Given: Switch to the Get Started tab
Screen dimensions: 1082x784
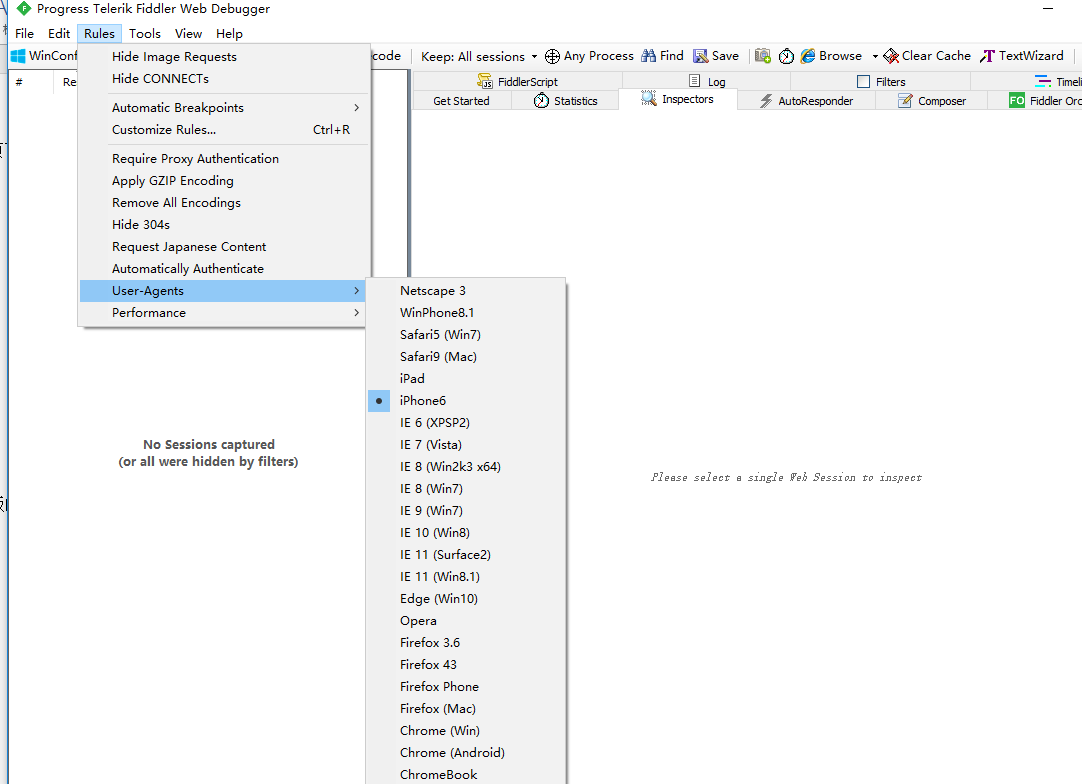Looking at the screenshot, I should click(462, 101).
